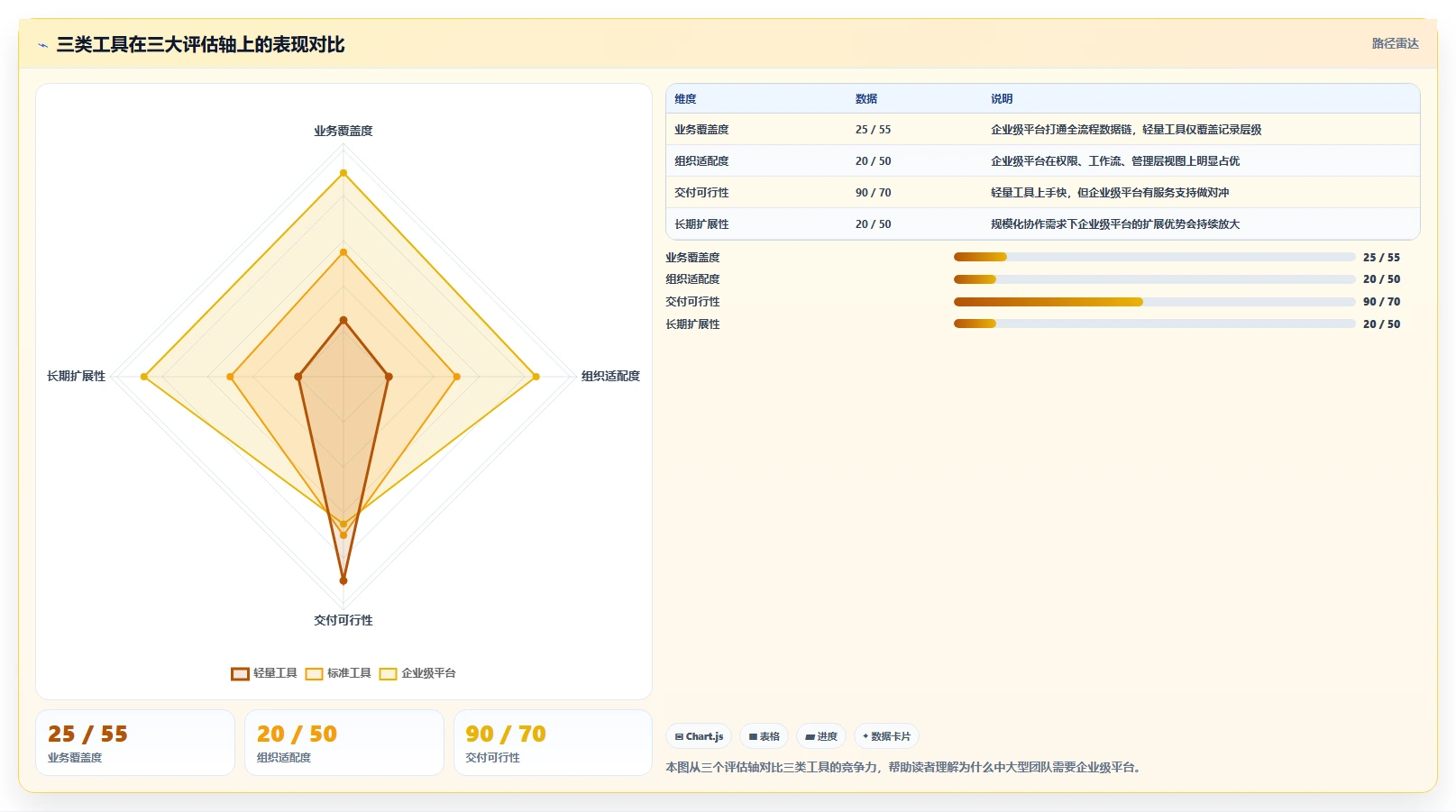Viewport: 1456px width, 812px height.
Task: Click the 企业级平台 data point on 业务覆盖度 axis
Action: click(343, 173)
